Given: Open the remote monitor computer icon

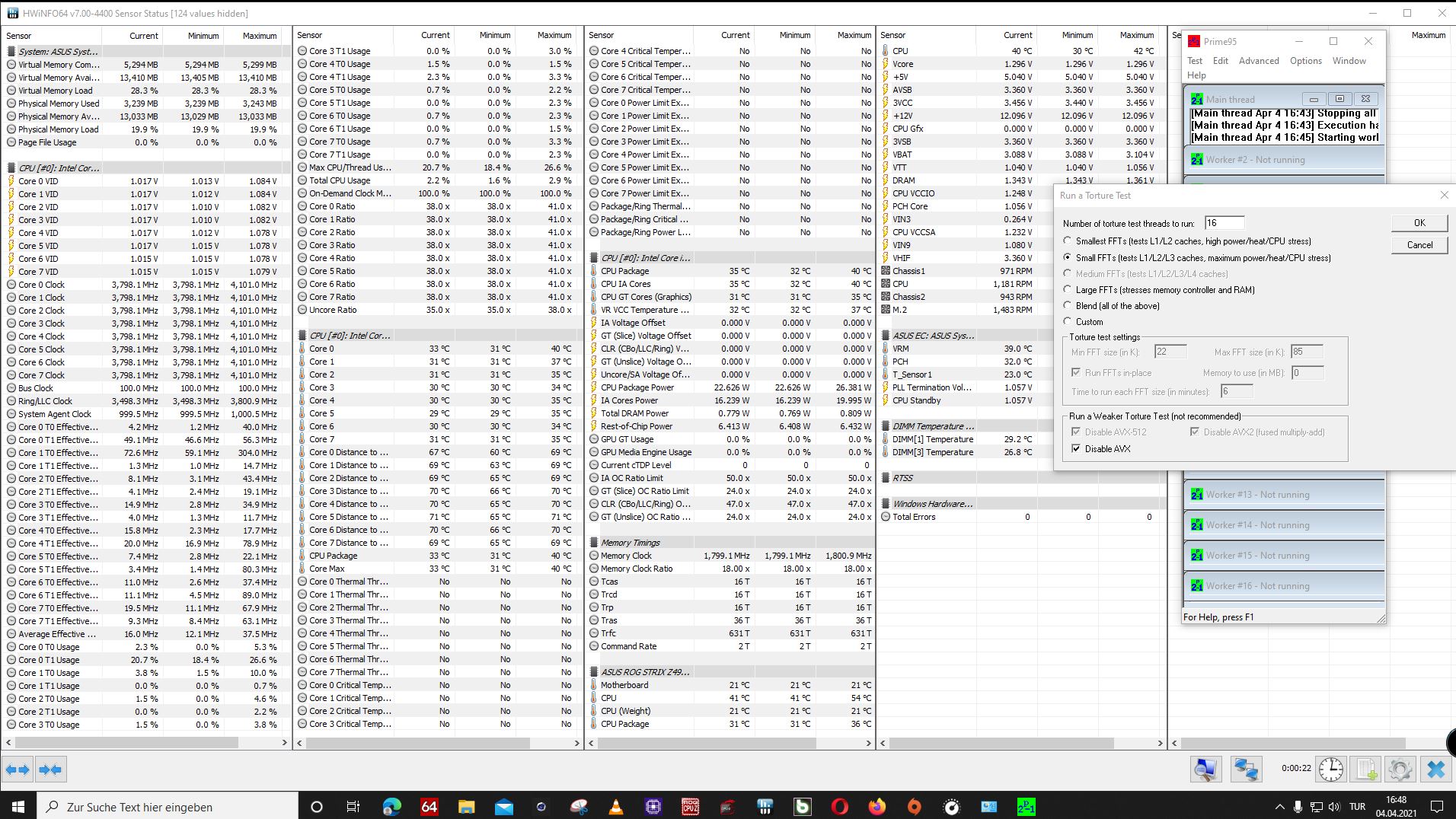Looking at the screenshot, I should point(1205,770).
